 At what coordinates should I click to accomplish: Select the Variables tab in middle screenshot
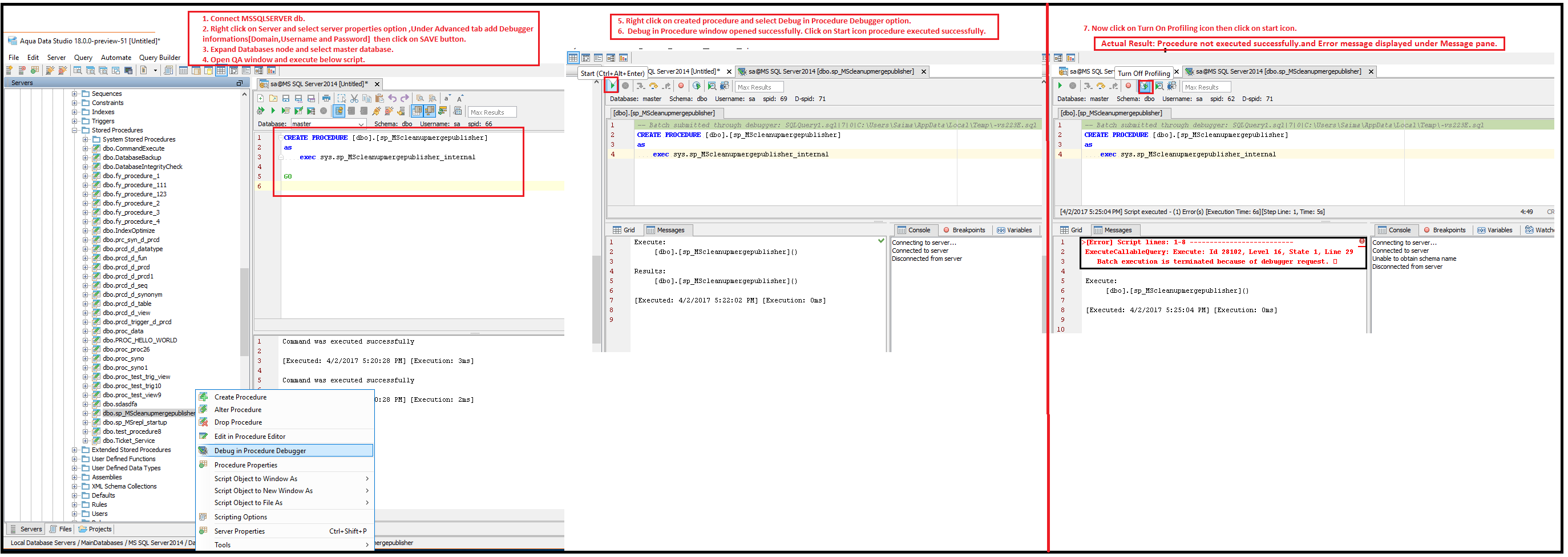[1015, 230]
